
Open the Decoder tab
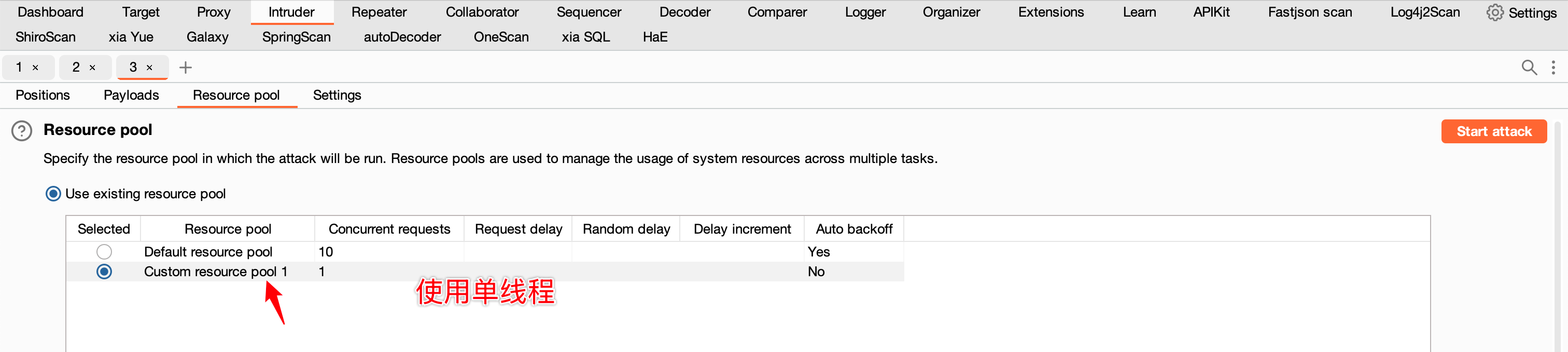click(x=685, y=12)
